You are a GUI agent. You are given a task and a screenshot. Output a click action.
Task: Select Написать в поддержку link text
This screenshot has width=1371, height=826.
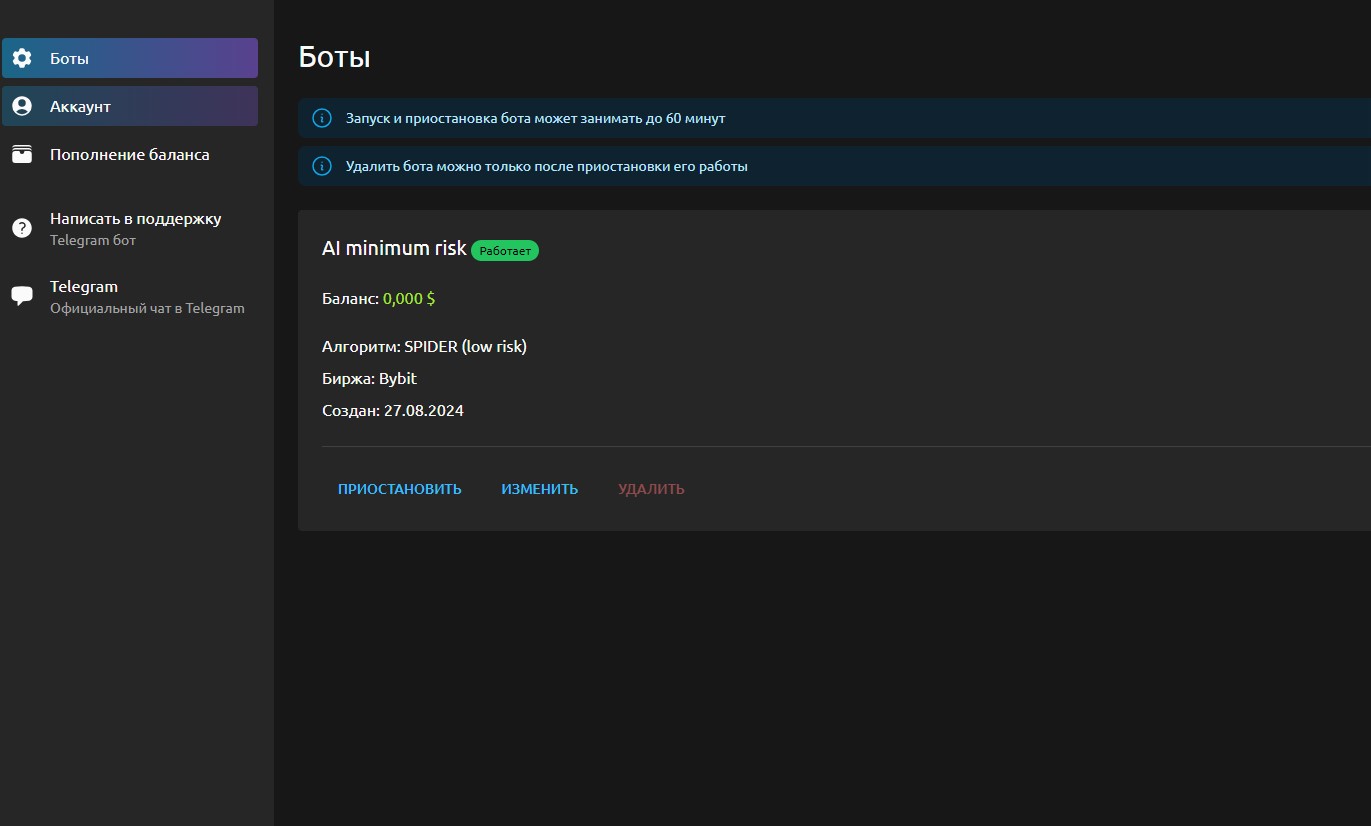136,219
